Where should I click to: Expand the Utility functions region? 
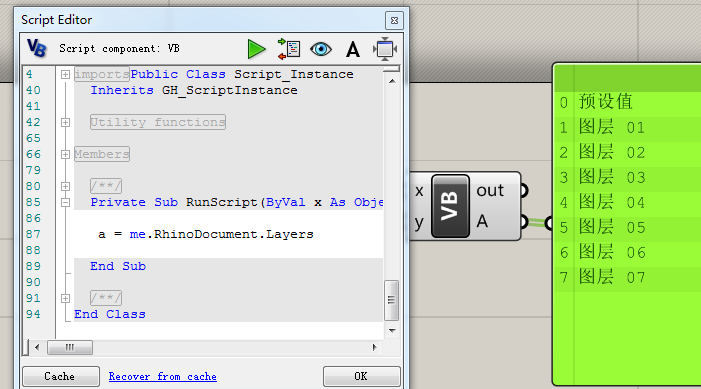point(65,122)
